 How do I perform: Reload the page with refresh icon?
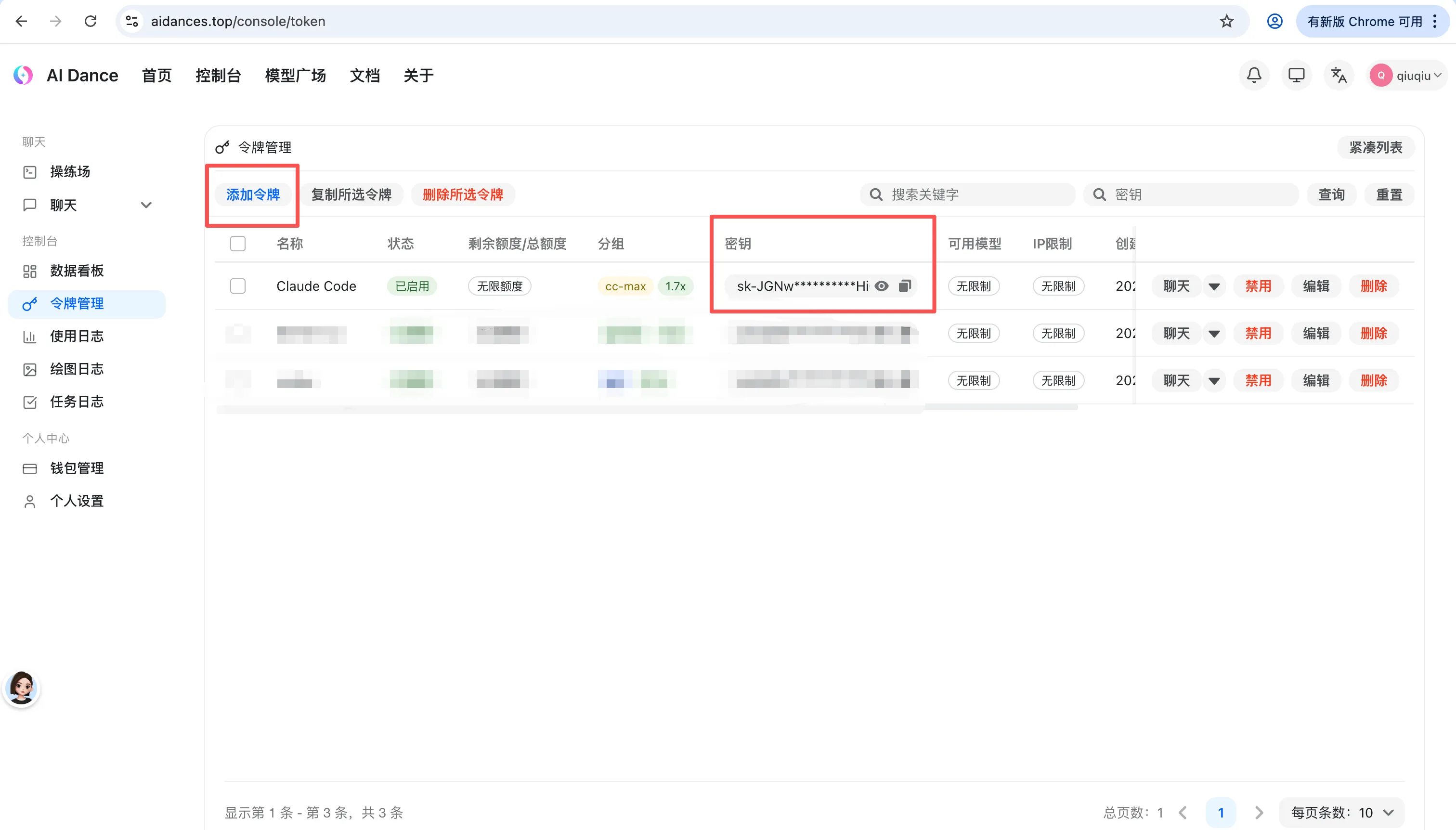pos(91,21)
